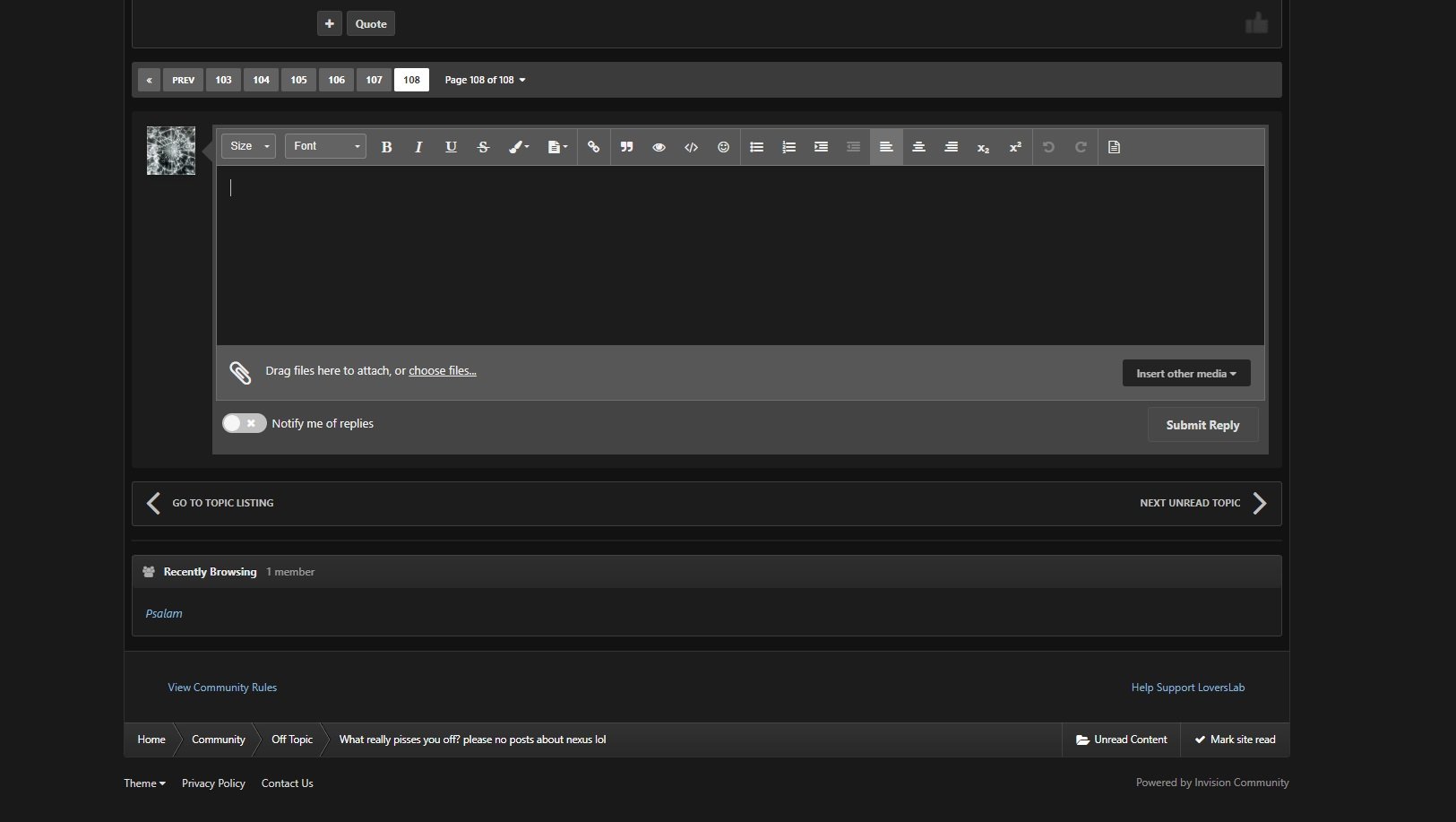Open member Psalam's profile
The height and width of the screenshot is (822, 1456).
pos(164,614)
